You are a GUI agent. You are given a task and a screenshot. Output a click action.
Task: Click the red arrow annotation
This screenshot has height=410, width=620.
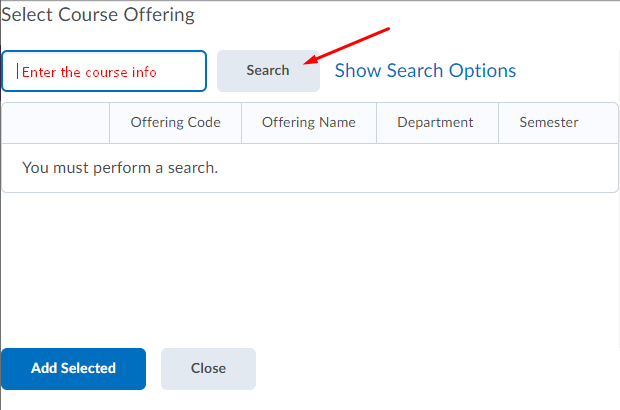click(350, 46)
